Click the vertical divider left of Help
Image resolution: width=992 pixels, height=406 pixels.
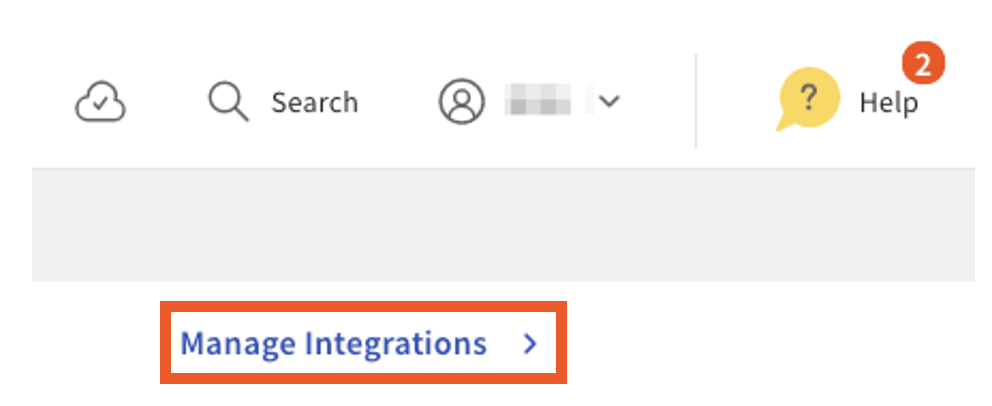(x=696, y=101)
